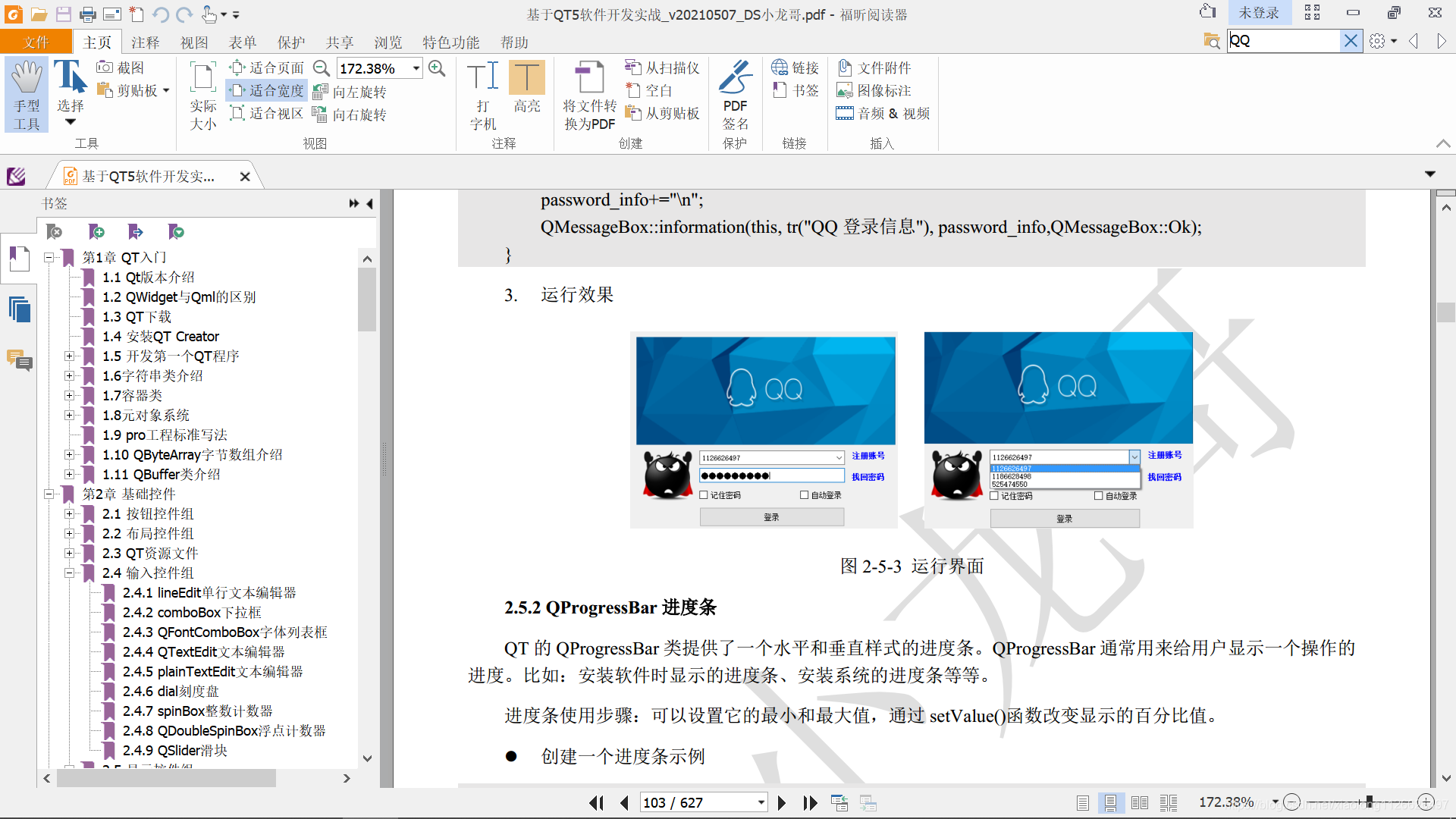Go to the next page arrow
1456x819 pixels.
pos(782,802)
